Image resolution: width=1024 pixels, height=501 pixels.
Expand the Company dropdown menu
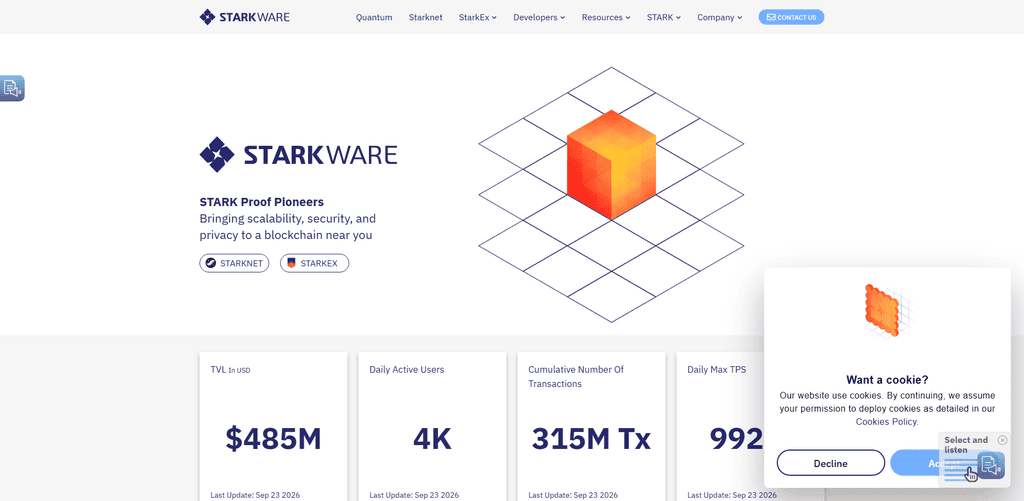pyautogui.click(x=720, y=18)
